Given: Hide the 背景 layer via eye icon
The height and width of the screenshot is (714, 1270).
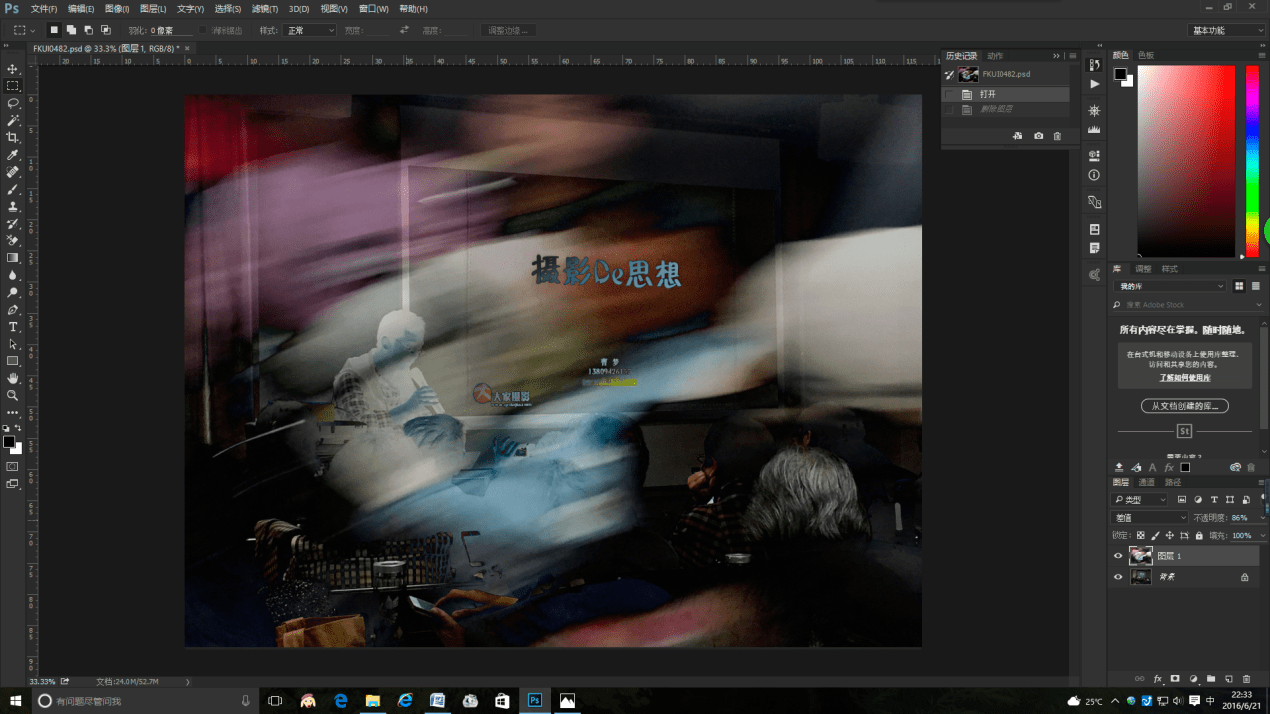Looking at the screenshot, I should (1118, 577).
